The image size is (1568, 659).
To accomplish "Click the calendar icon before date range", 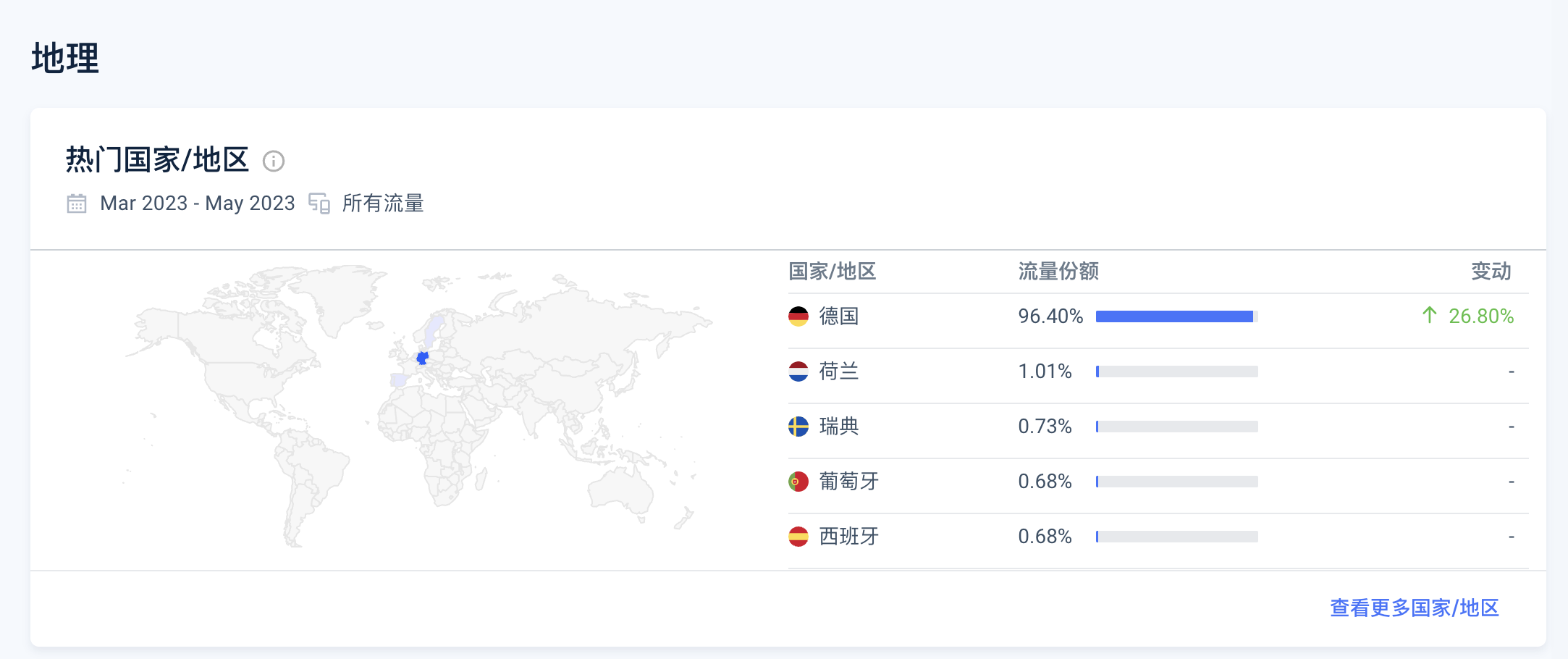I will (77, 203).
